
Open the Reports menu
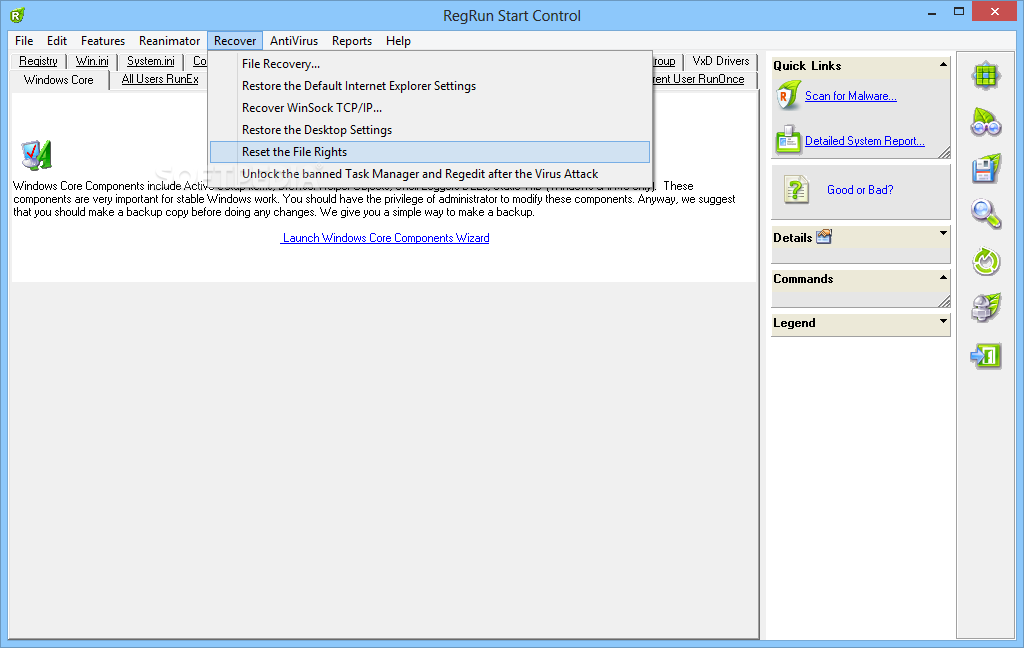351,40
